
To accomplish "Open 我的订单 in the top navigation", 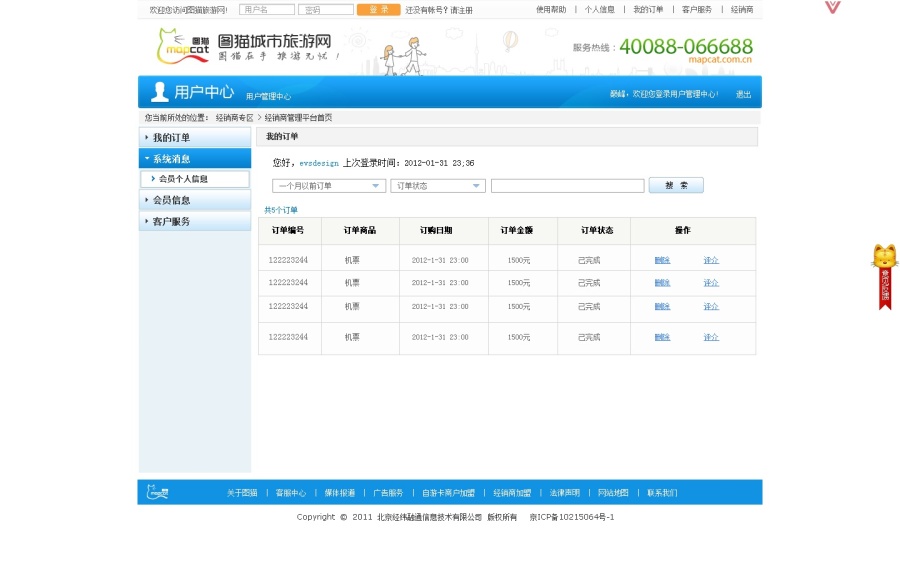I will tap(648, 10).
